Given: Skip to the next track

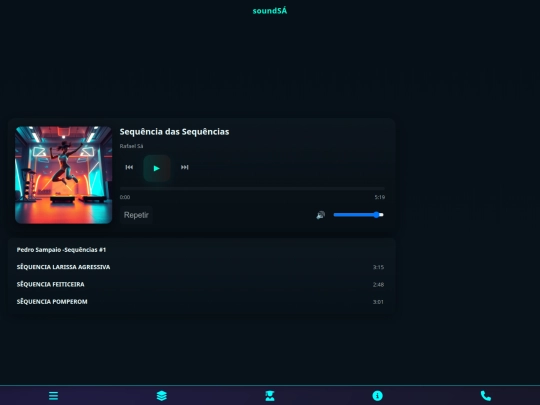Looking at the screenshot, I should pos(185,167).
